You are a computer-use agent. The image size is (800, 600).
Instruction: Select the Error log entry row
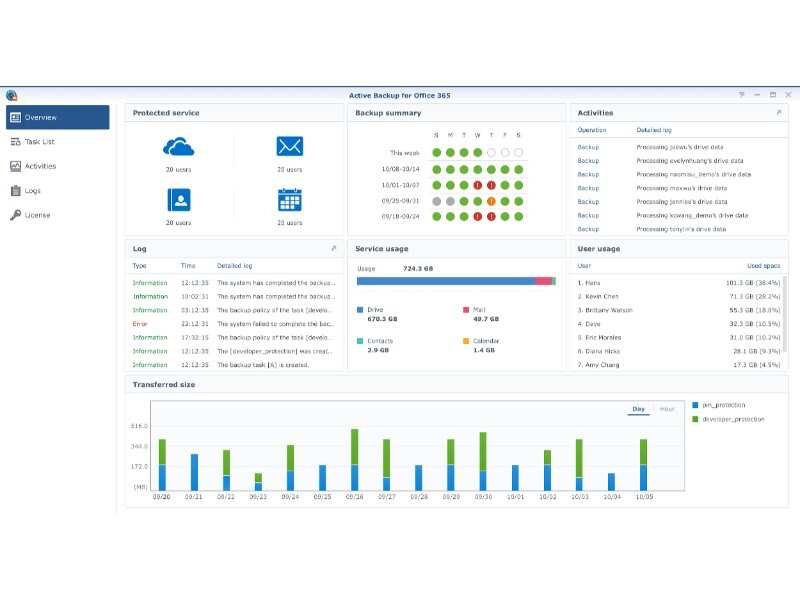(230, 325)
